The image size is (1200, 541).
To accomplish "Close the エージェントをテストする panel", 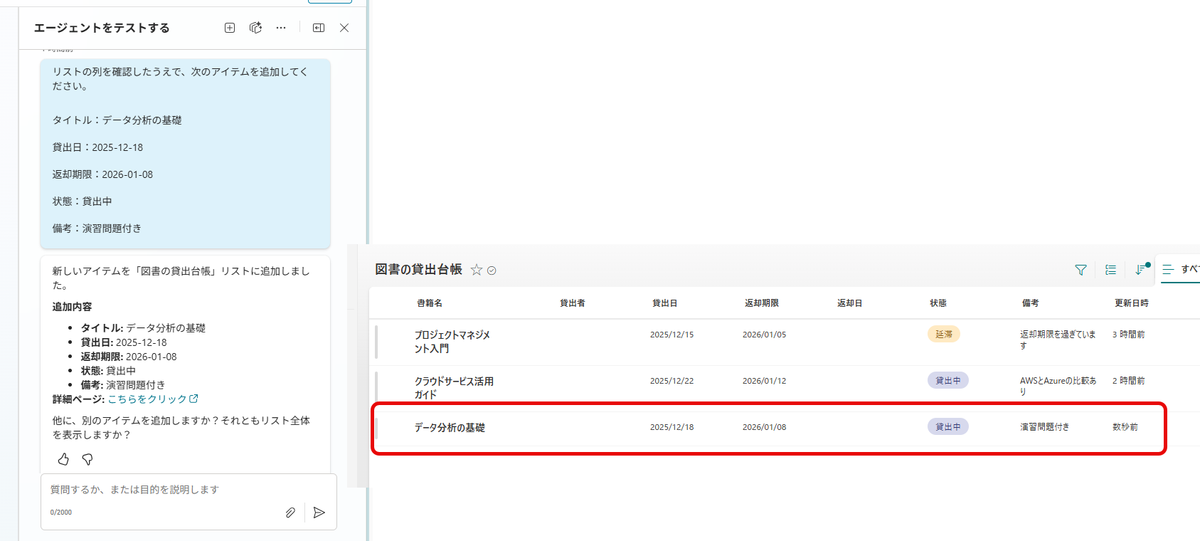I will (344, 28).
